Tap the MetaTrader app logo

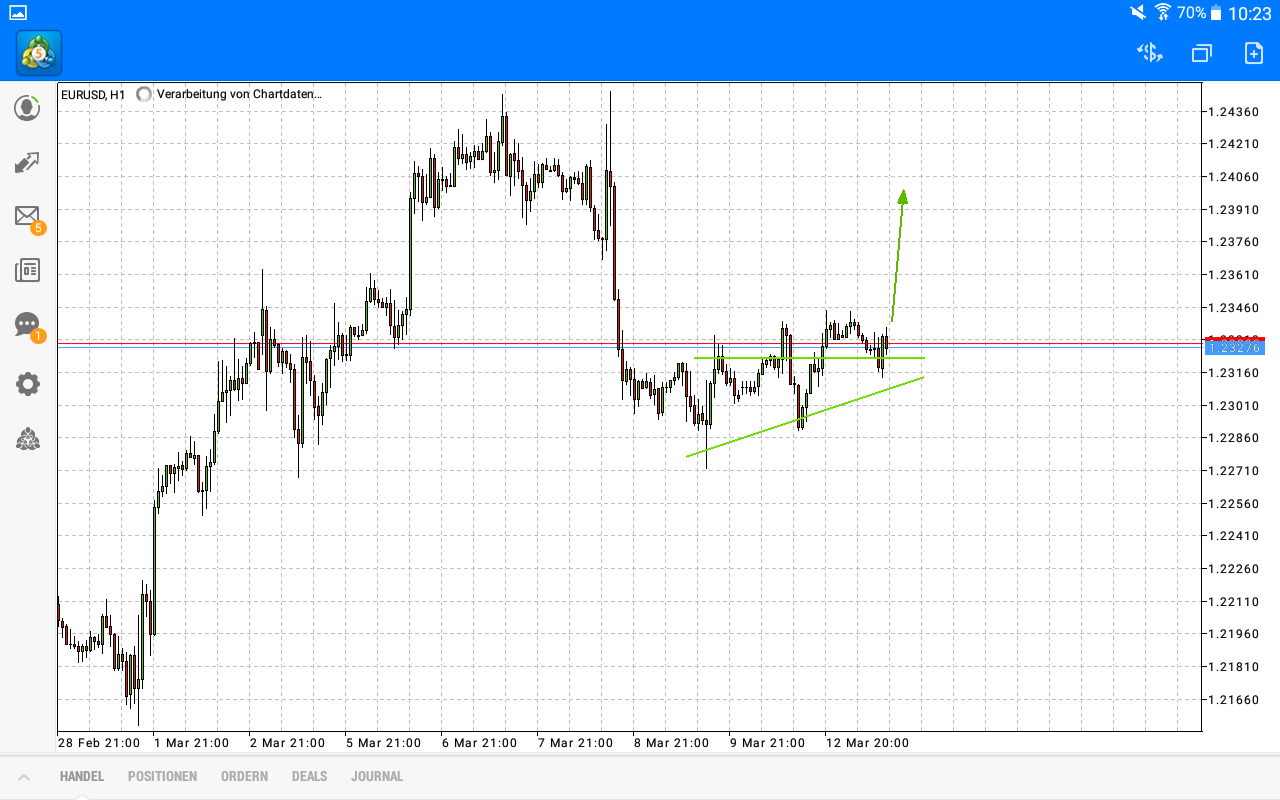37,52
